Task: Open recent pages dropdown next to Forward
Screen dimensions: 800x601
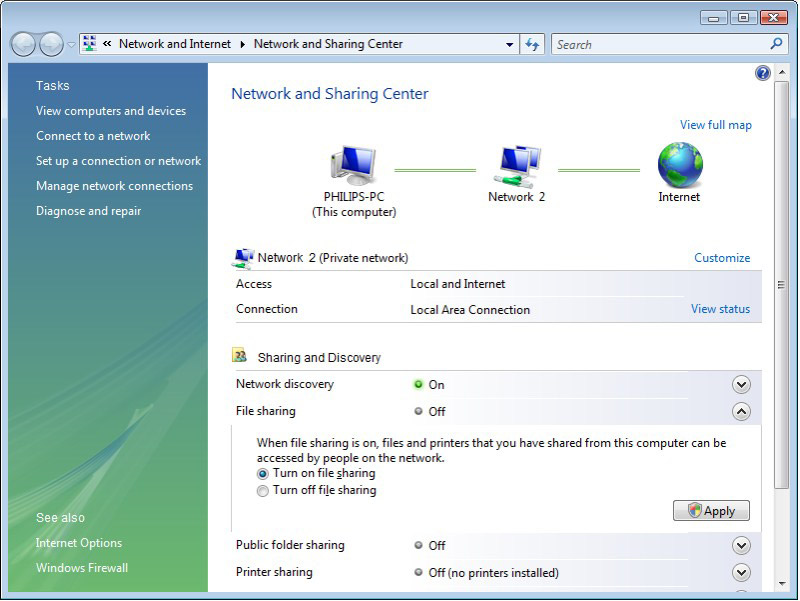Action: (x=71, y=44)
